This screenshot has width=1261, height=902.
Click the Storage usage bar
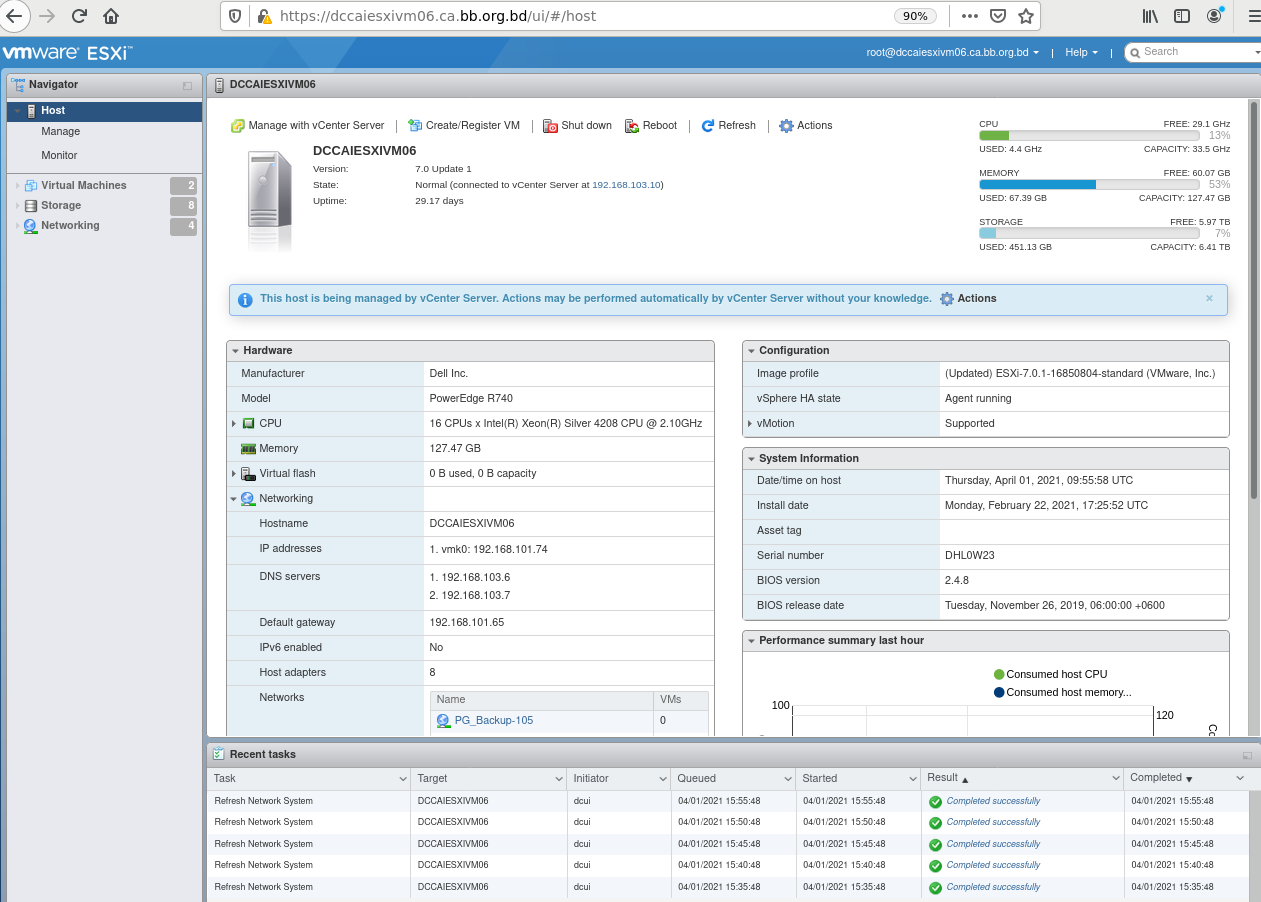[x=1089, y=234]
